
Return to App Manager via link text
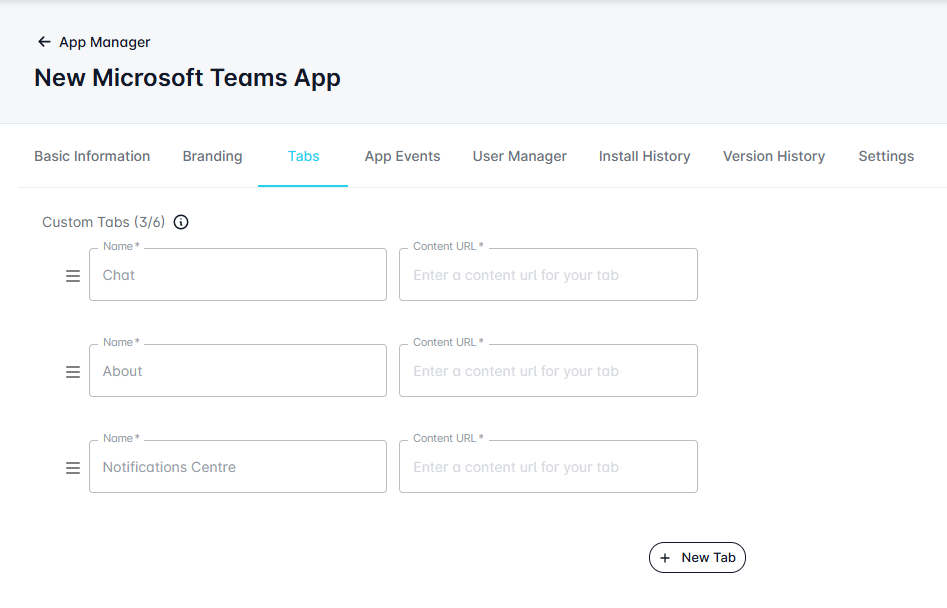(105, 42)
